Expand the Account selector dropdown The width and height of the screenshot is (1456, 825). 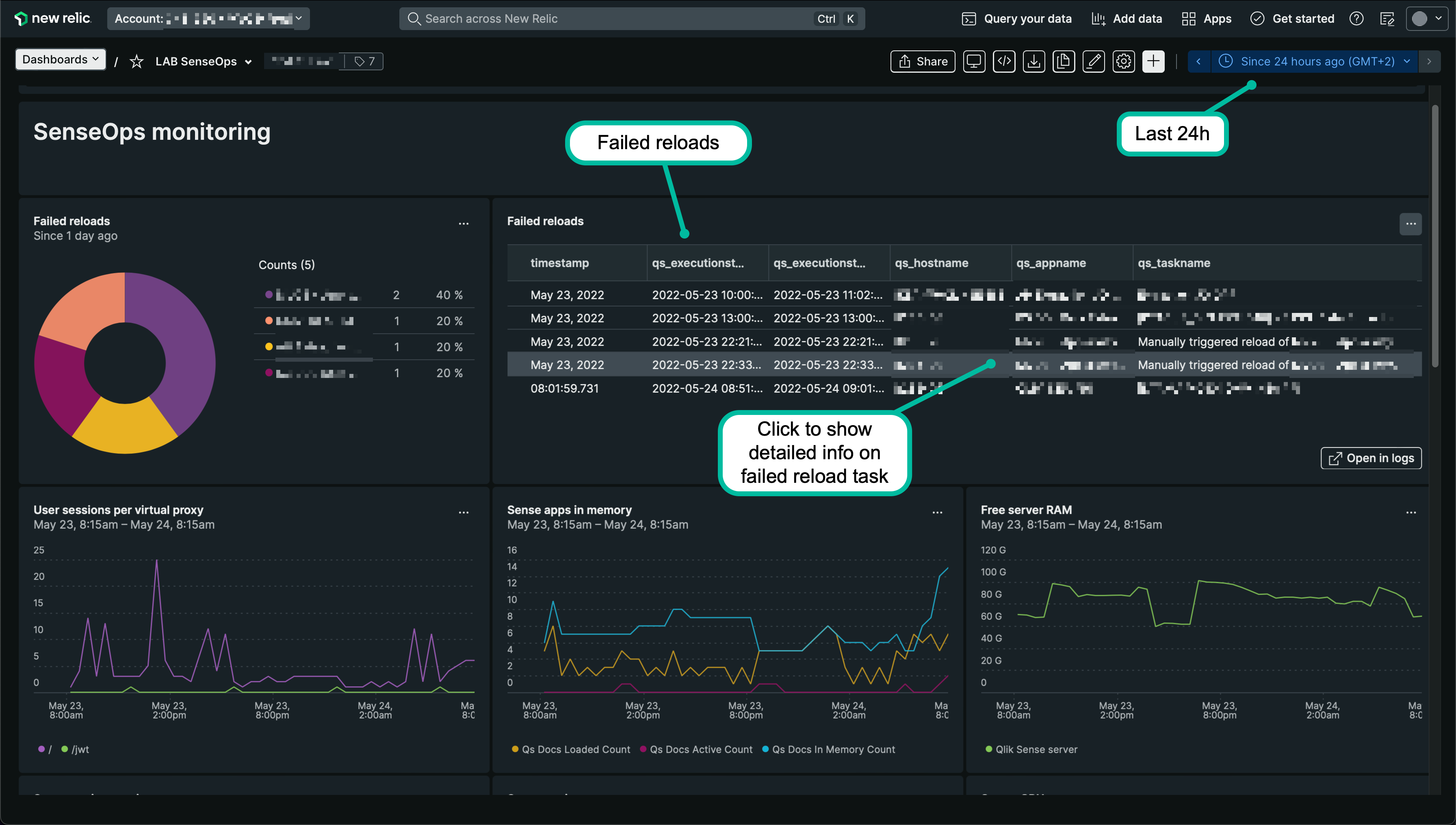208,19
